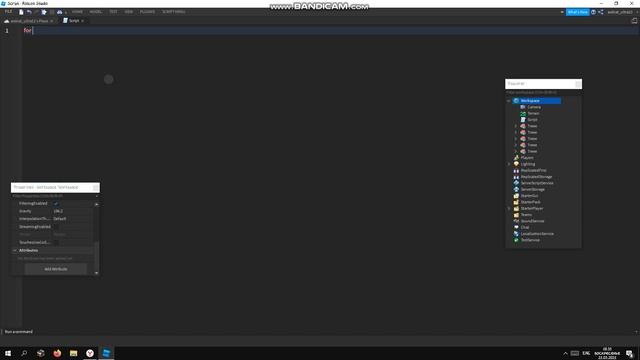The image size is (640, 360).
Task: Click the LocalizationService icon
Action: tap(516, 233)
